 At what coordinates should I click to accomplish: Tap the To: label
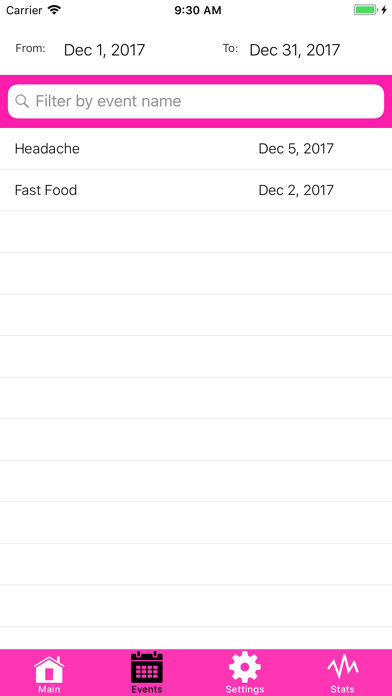[230, 48]
